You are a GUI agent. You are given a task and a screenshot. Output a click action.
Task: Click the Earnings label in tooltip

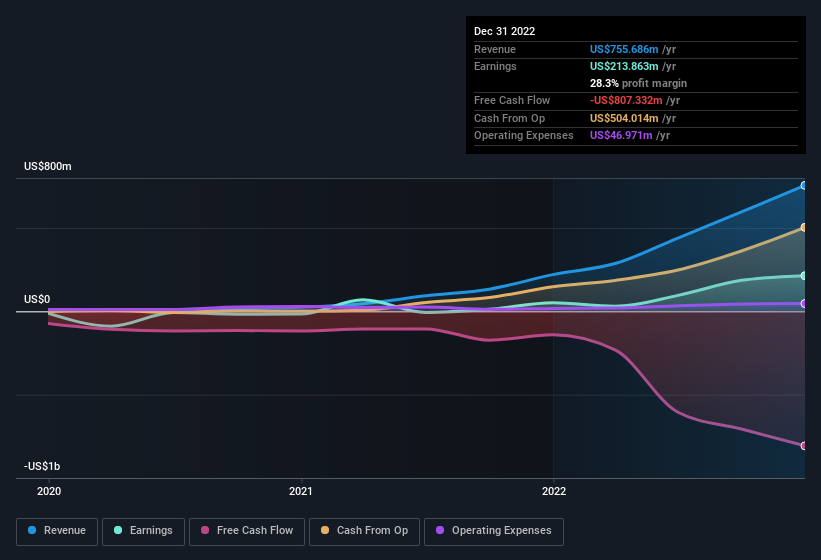tap(495, 66)
